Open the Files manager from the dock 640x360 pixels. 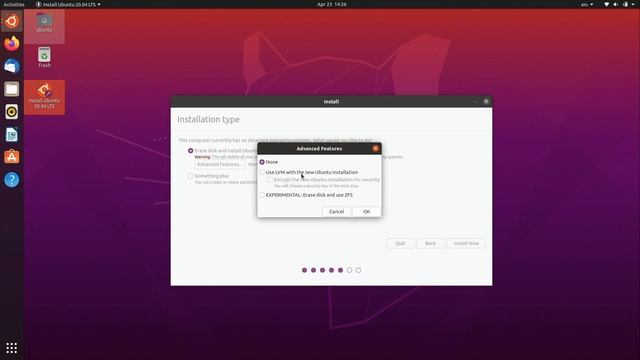point(11,89)
